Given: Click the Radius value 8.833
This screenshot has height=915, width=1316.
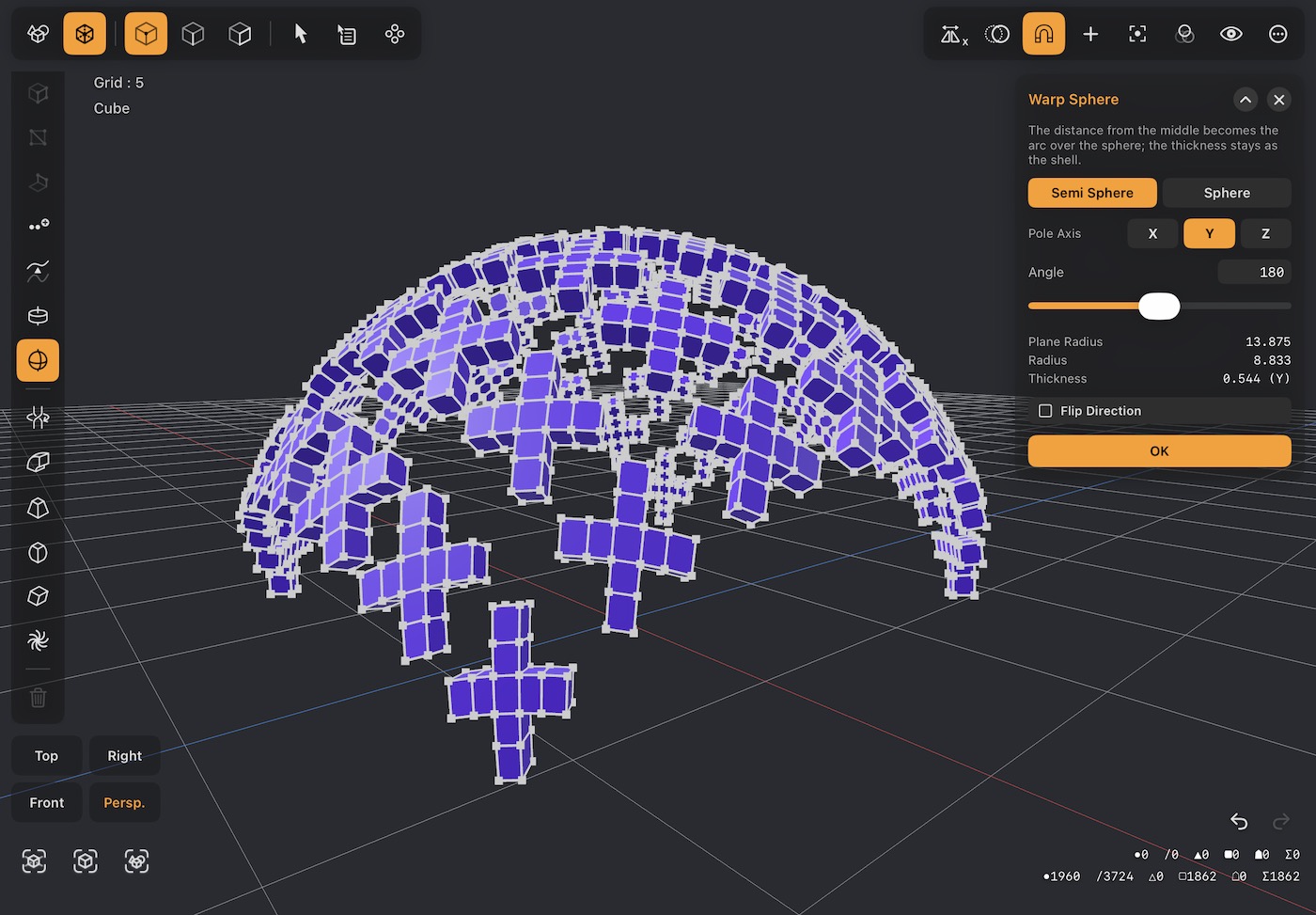Looking at the screenshot, I should (x=1271, y=360).
